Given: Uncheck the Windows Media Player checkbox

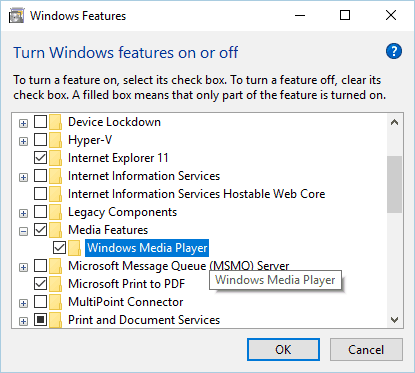Looking at the screenshot, I should coord(60,248).
